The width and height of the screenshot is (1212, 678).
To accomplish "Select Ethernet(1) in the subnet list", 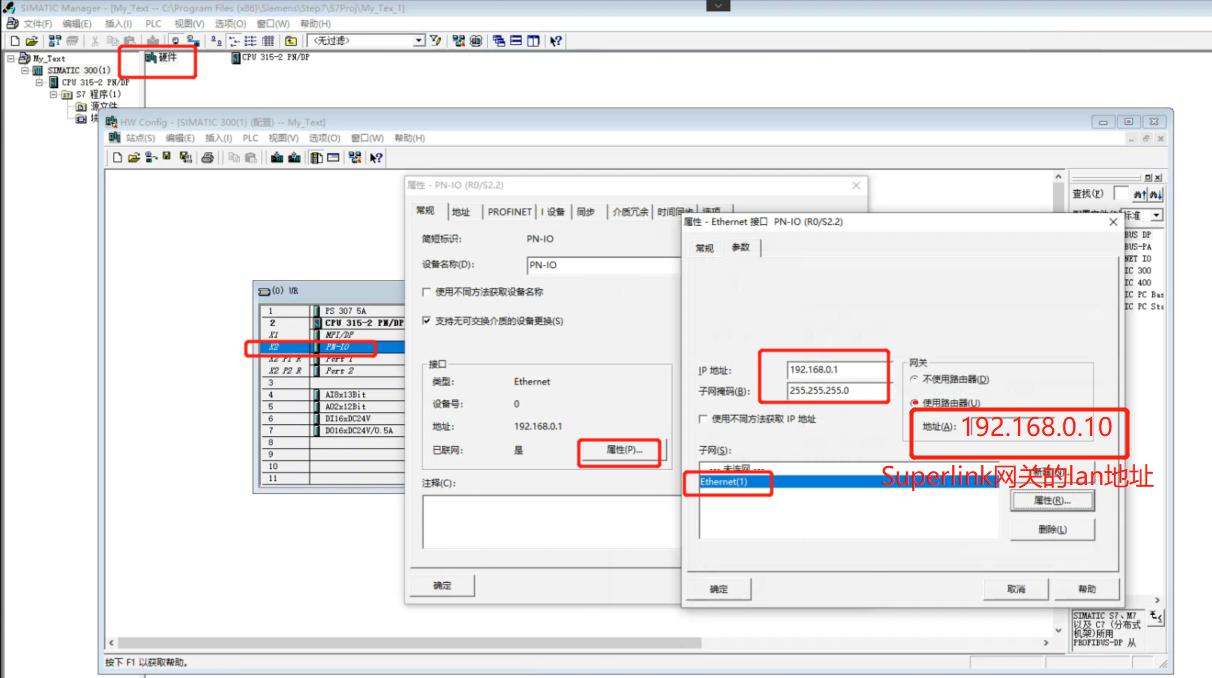I will click(848, 482).
